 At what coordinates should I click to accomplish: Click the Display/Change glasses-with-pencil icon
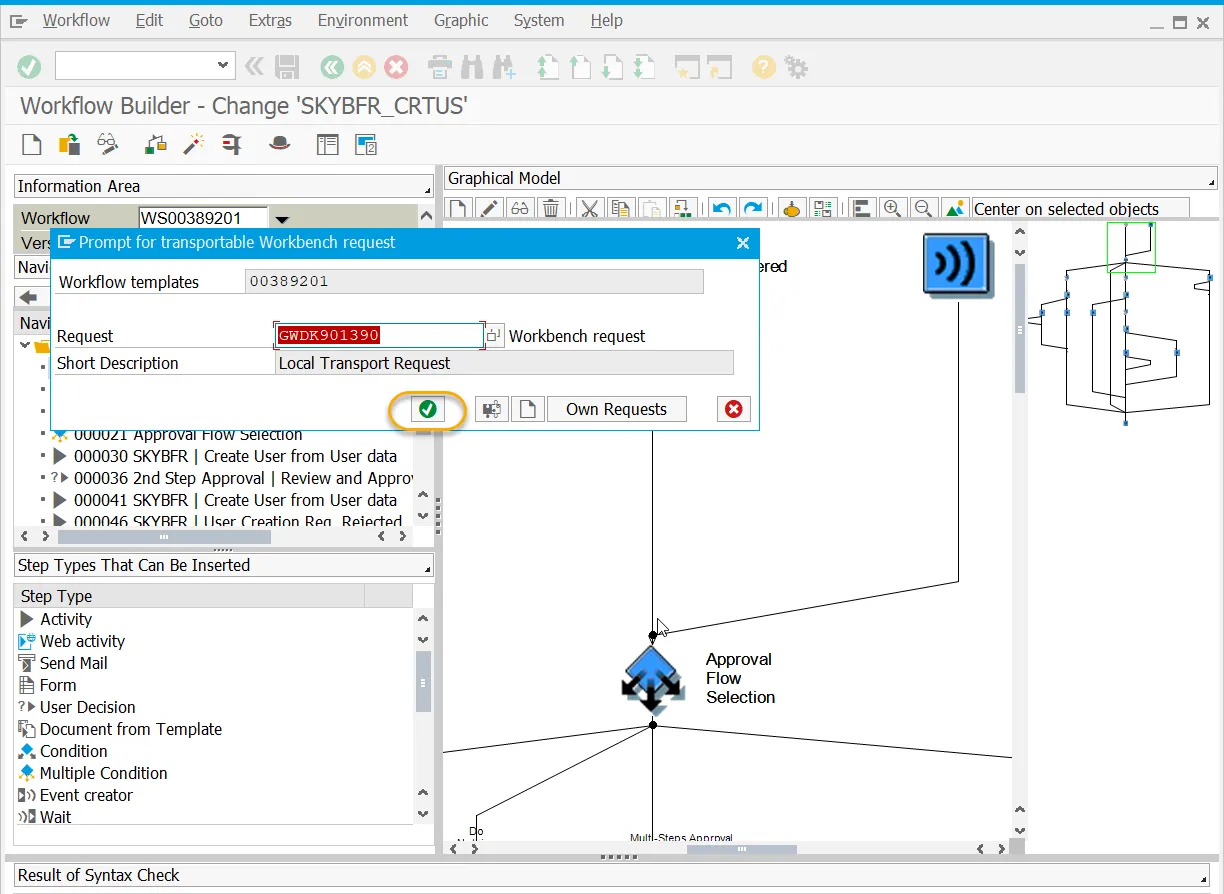(x=107, y=144)
